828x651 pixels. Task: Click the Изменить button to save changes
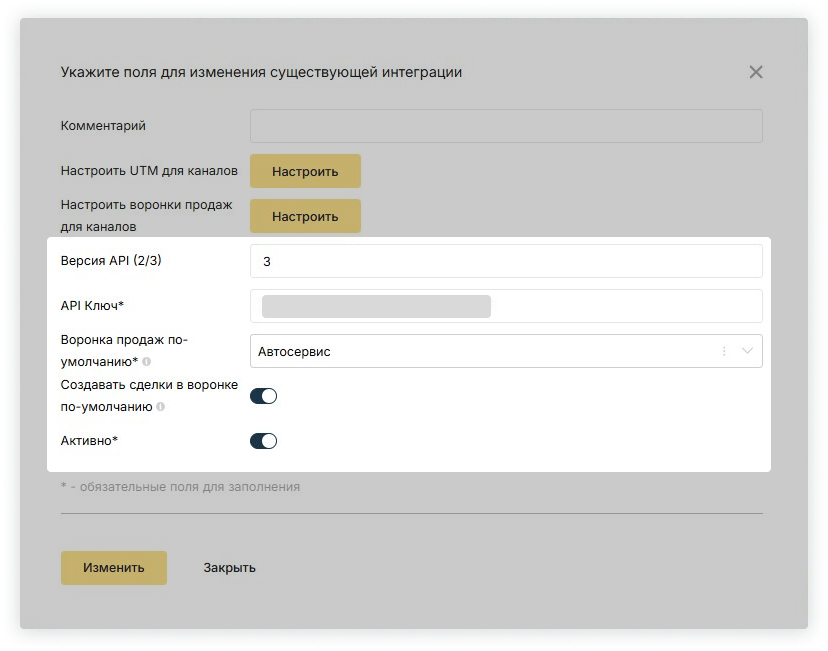click(113, 567)
